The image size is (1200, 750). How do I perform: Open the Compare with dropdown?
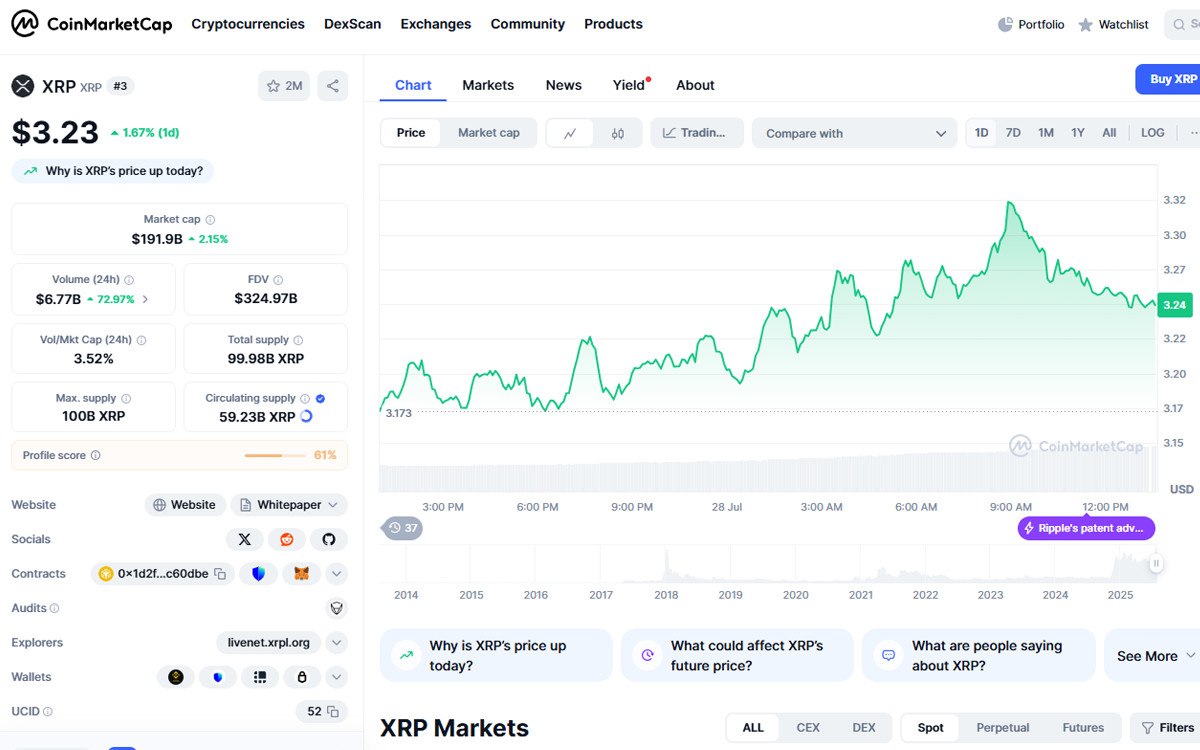[855, 133]
